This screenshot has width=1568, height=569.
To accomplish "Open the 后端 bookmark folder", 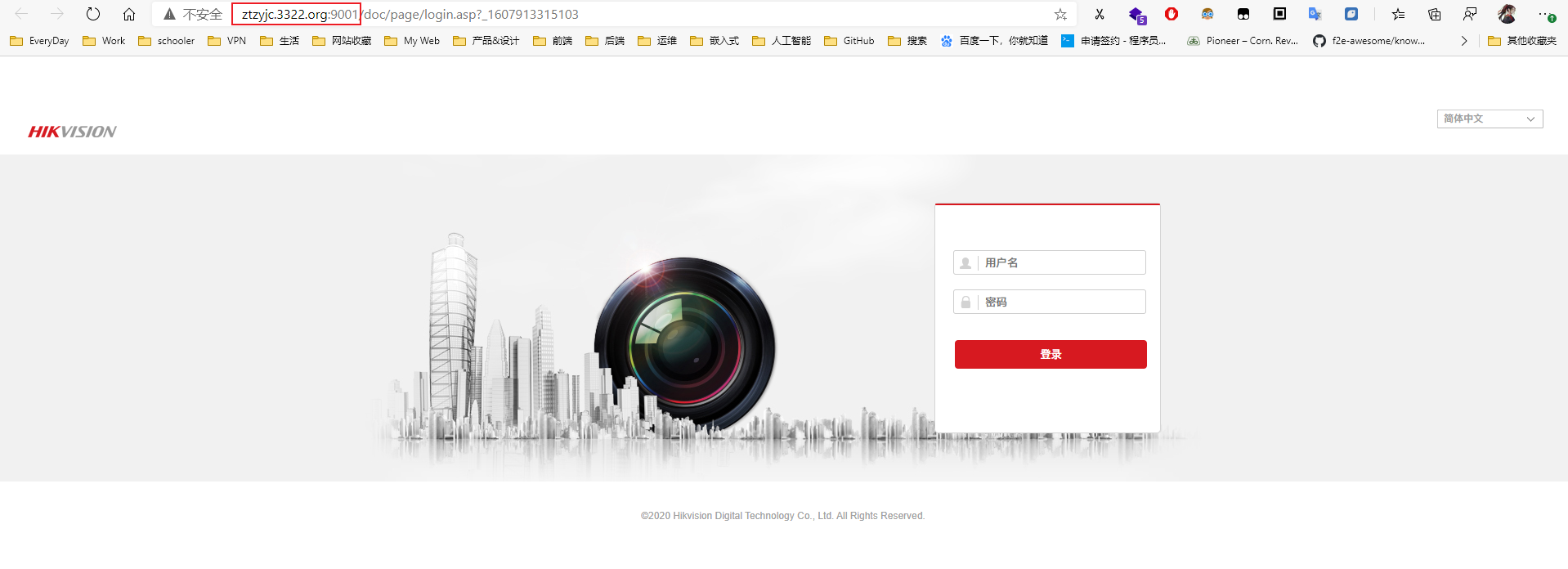I will tap(605, 41).
